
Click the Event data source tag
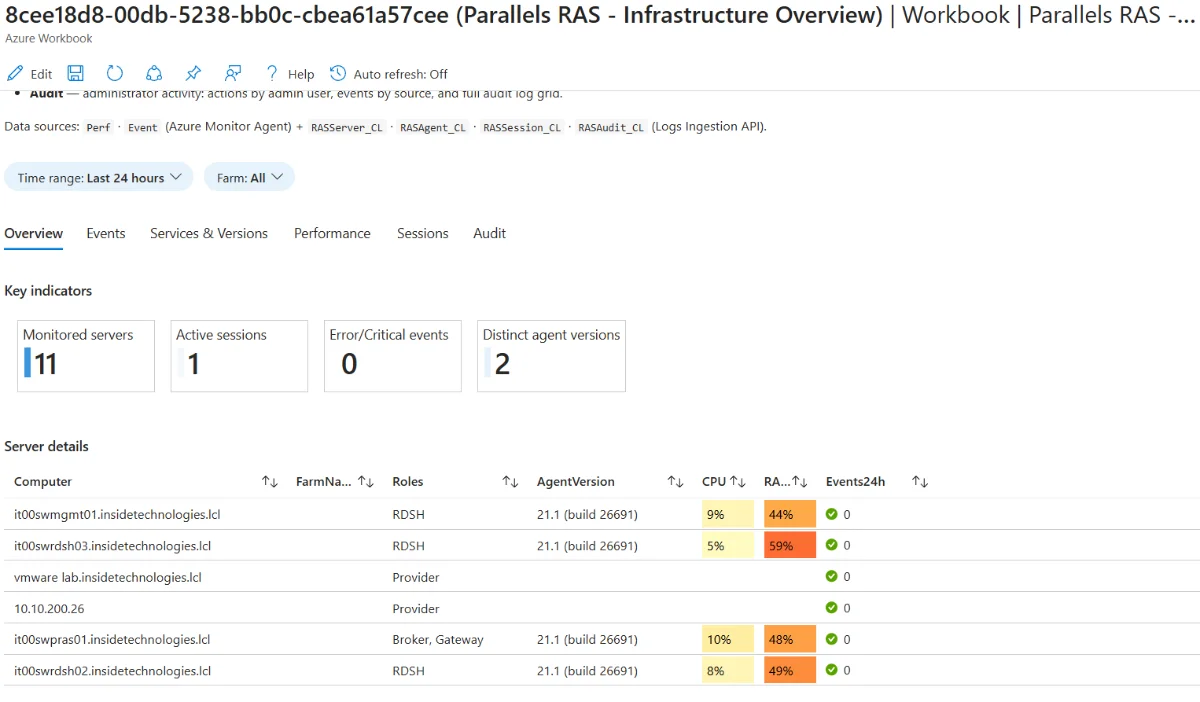(x=143, y=128)
